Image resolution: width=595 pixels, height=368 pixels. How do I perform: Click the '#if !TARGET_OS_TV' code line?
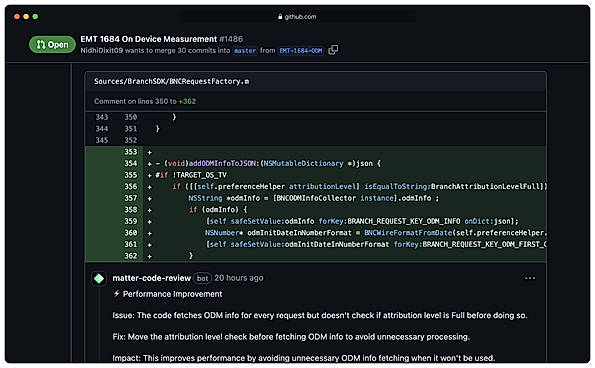pyautogui.click(x=191, y=175)
